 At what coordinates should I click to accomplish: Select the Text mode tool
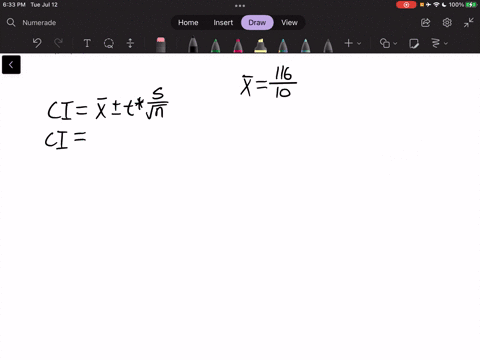coord(87,43)
